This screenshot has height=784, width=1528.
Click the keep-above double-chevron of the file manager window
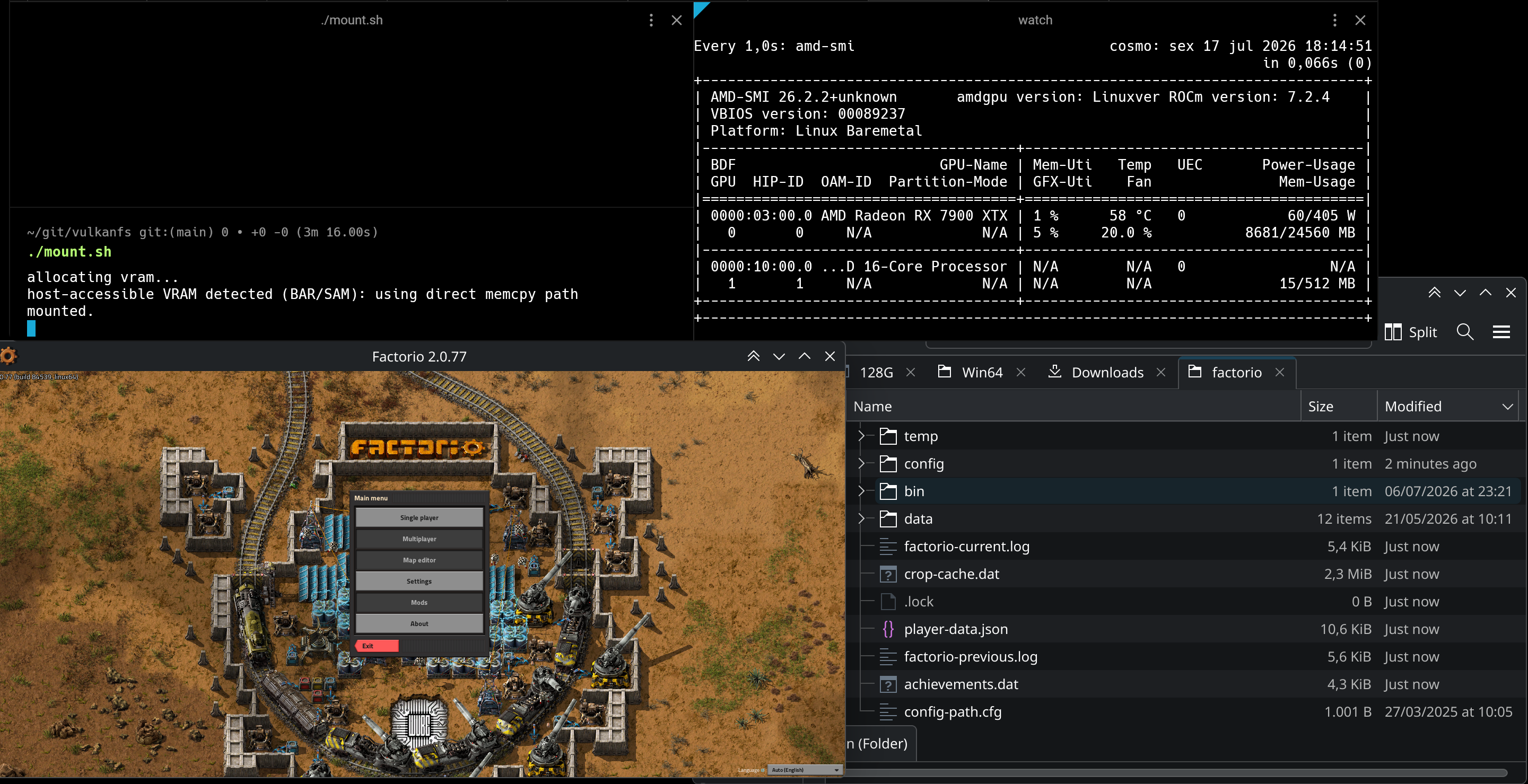[x=1434, y=293]
